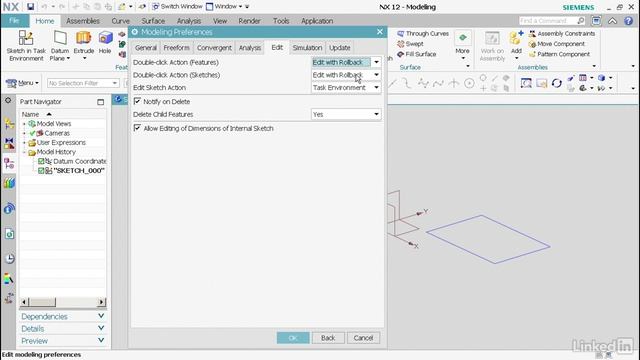Open the File menu
Screen dimensions: 640x360
click(14, 21)
